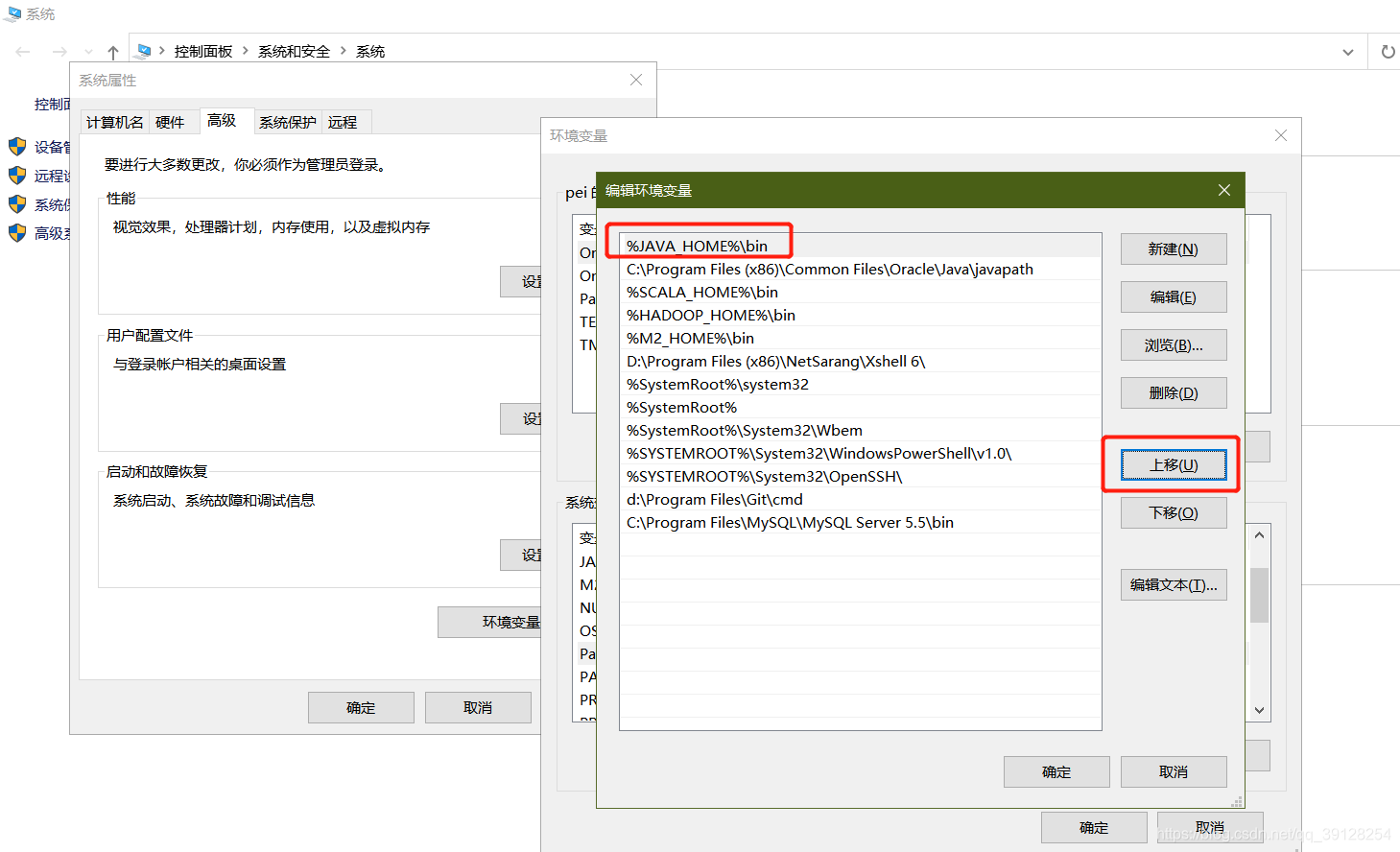This screenshot has height=852, width=1400.
Task: Click the shield icon beside 设备管理器
Action: click(16, 147)
